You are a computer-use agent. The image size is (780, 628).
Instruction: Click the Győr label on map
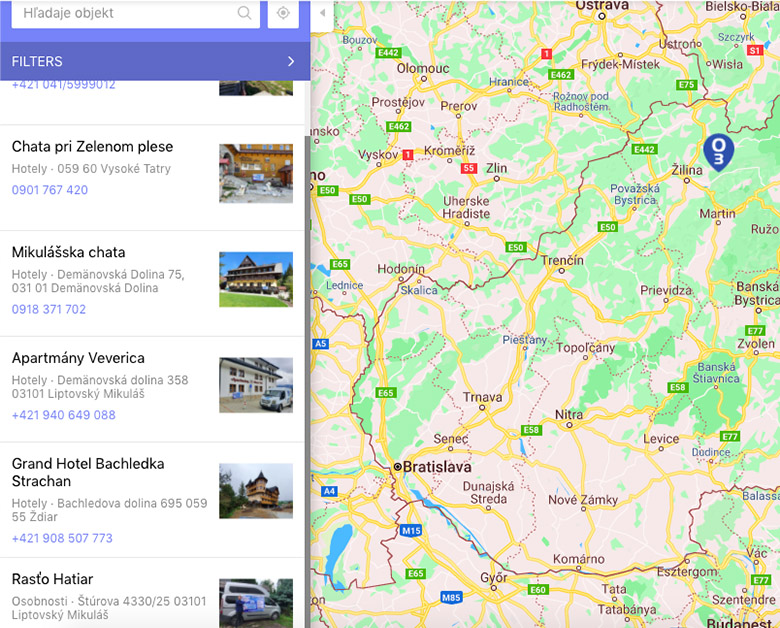point(493,577)
